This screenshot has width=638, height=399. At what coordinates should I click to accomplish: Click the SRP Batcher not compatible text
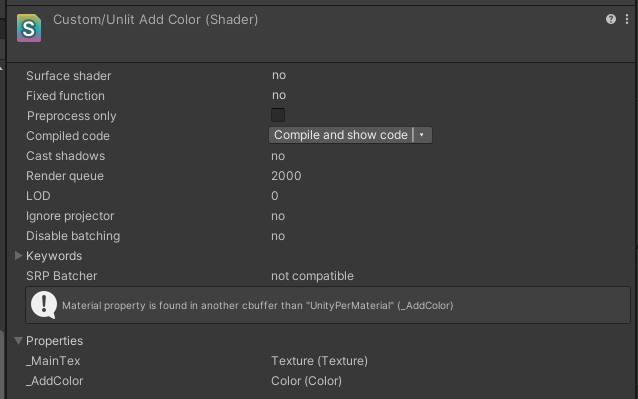(x=312, y=276)
